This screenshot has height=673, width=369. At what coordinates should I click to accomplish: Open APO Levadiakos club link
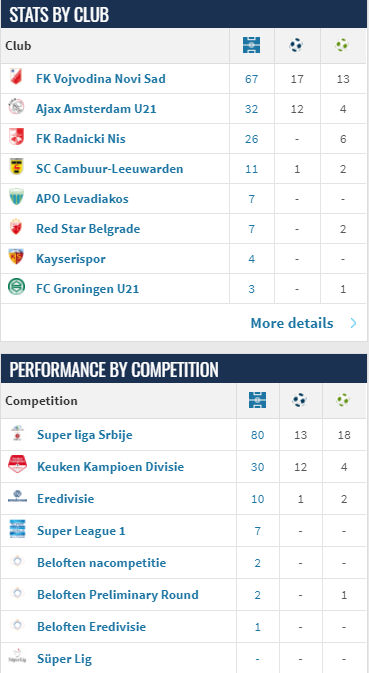pos(82,199)
